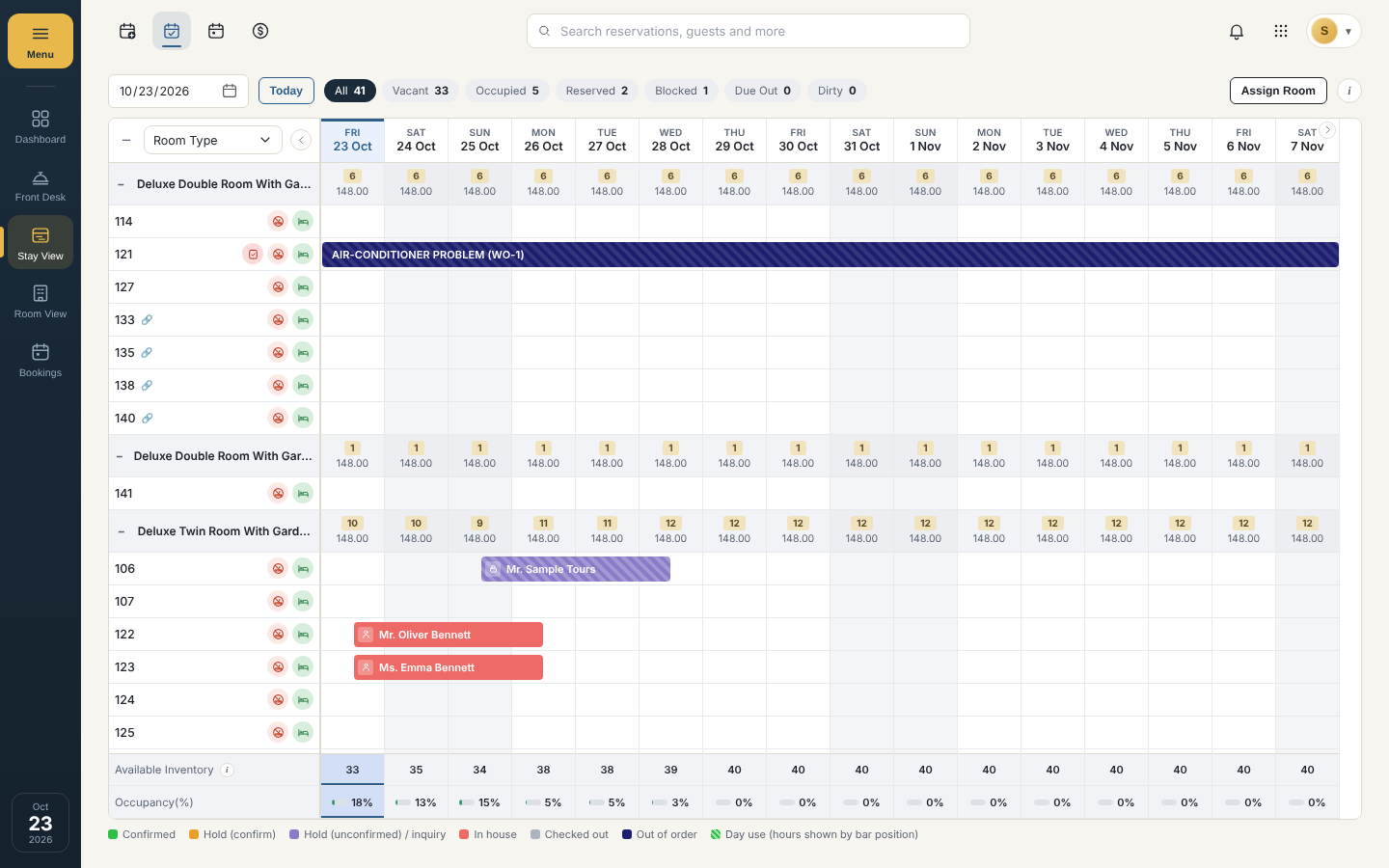The height and width of the screenshot is (868, 1389).
Task: Click the no-smoking icon for room 114
Action: (278, 222)
